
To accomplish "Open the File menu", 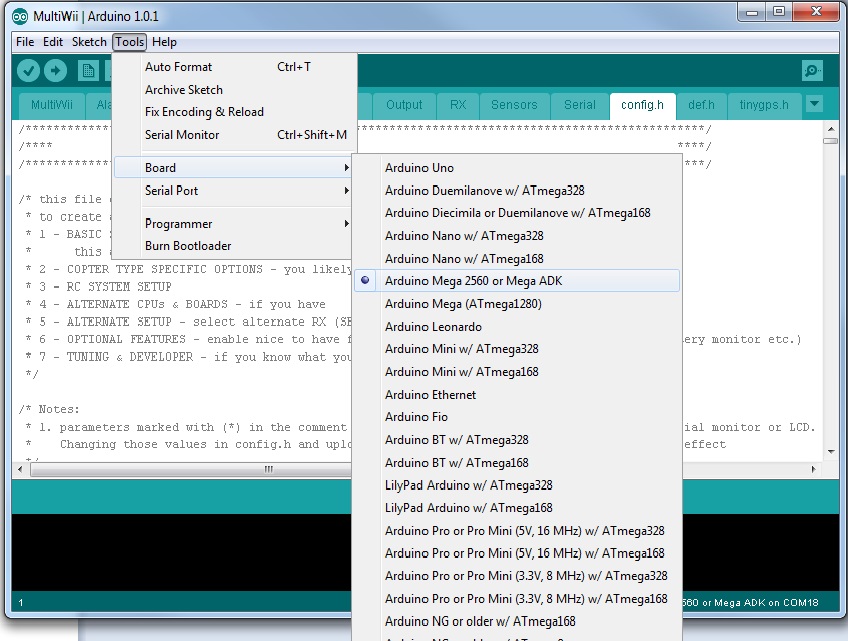I will click(x=25, y=42).
